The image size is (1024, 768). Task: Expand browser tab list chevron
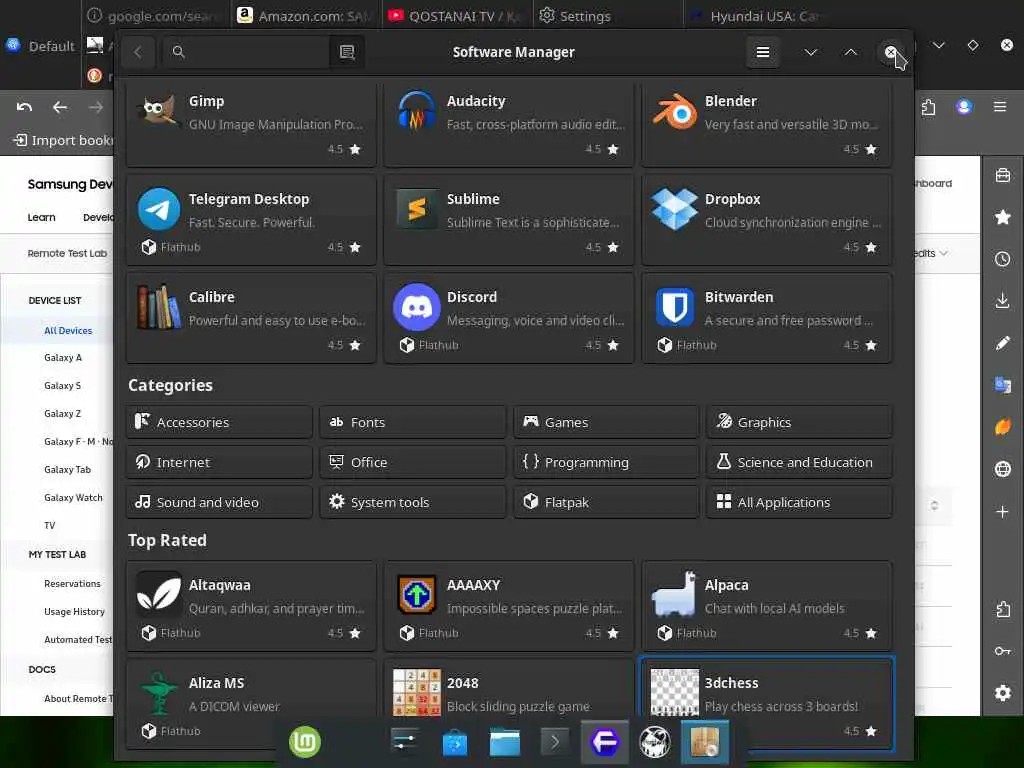pos(938,45)
